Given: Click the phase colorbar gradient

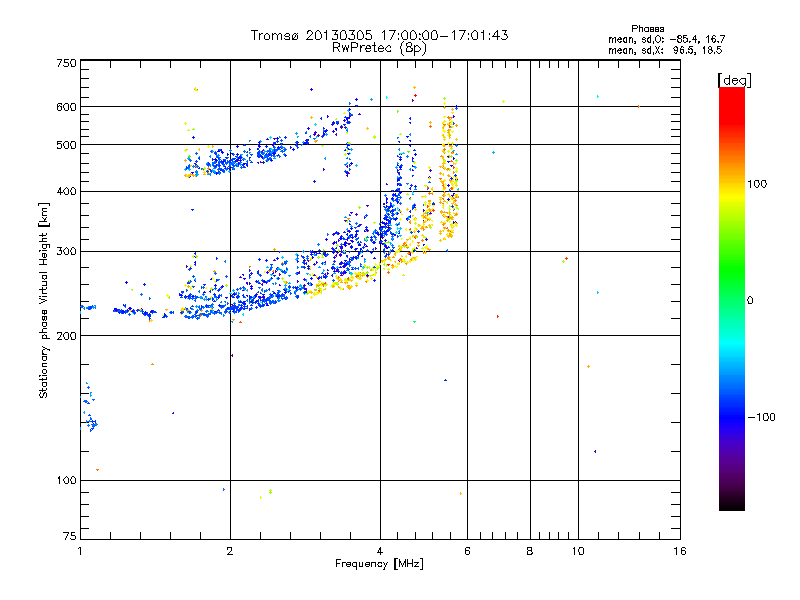Looking at the screenshot, I should [732, 299].
